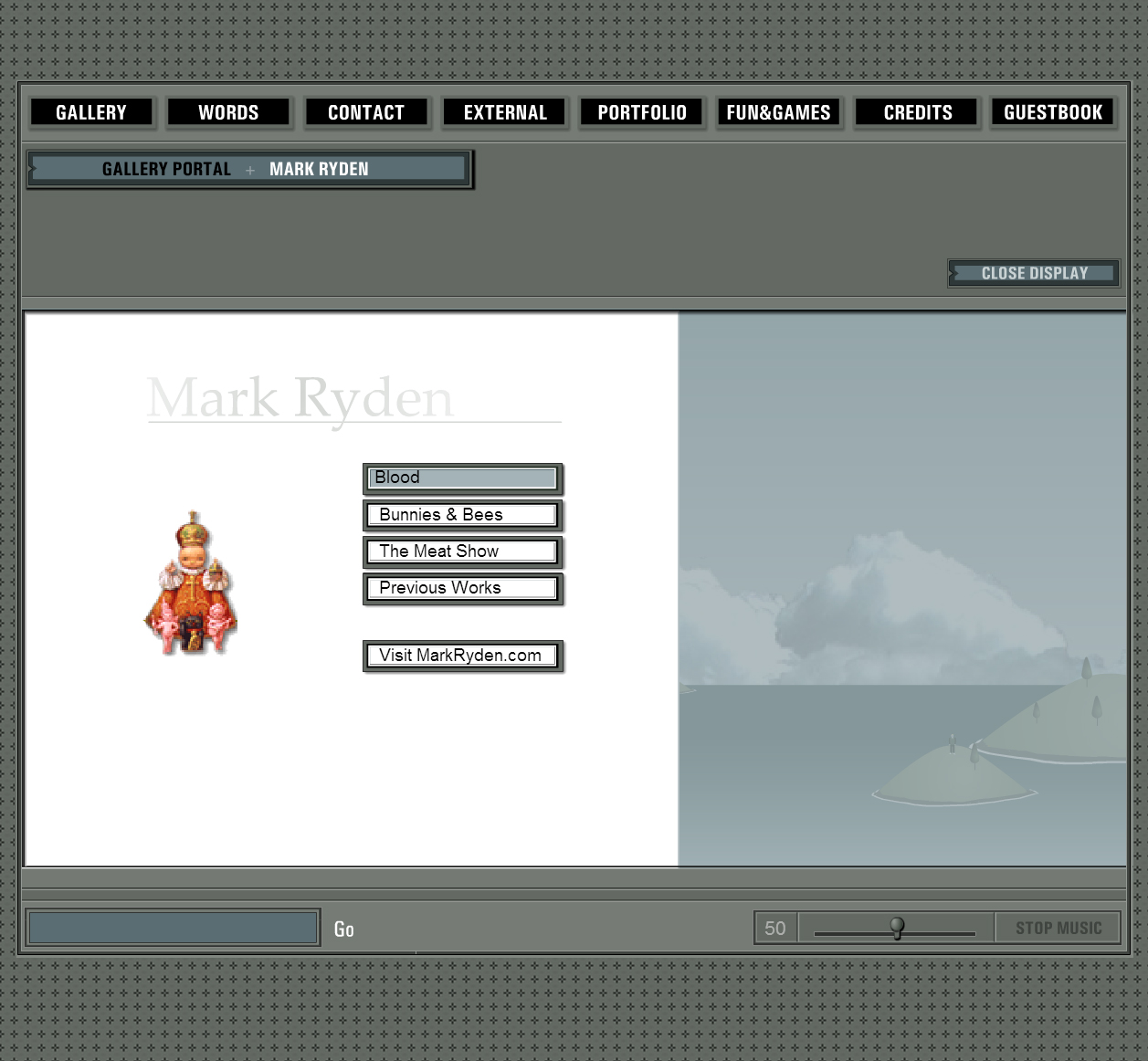
Task: View the CREDITS page
Action: click(917, 112)
